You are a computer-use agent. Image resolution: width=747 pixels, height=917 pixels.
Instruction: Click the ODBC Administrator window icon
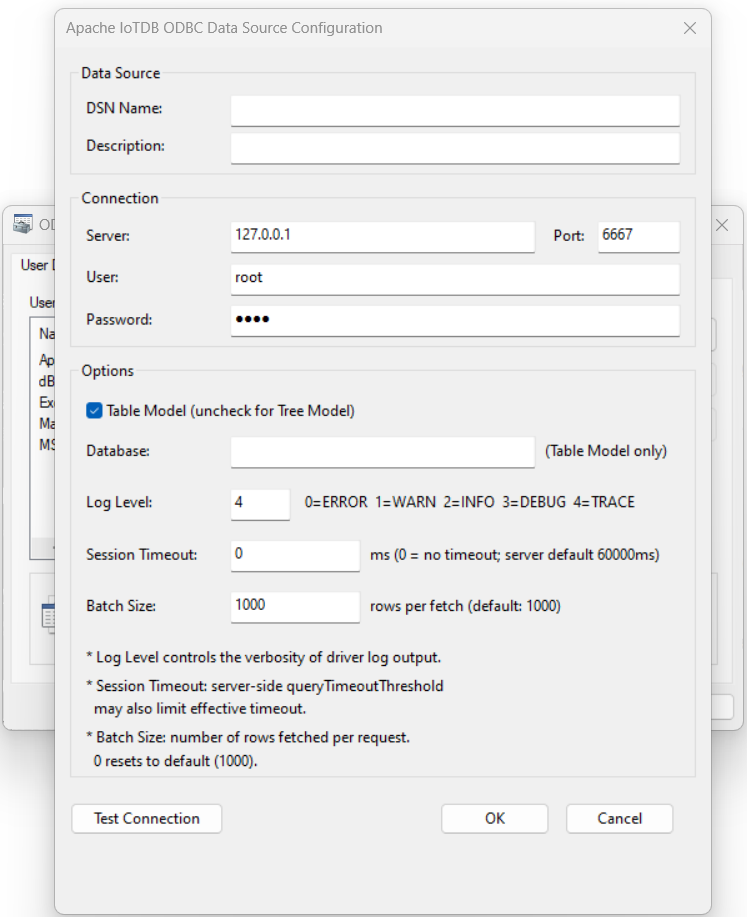tap(22, 225)
